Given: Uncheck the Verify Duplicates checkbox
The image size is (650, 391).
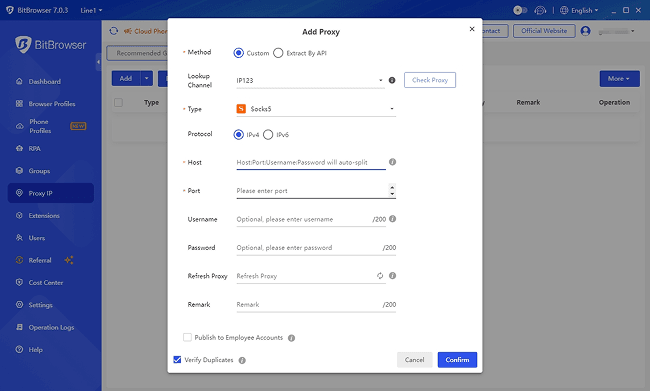Looking at the screenshot, I should 177,359.
